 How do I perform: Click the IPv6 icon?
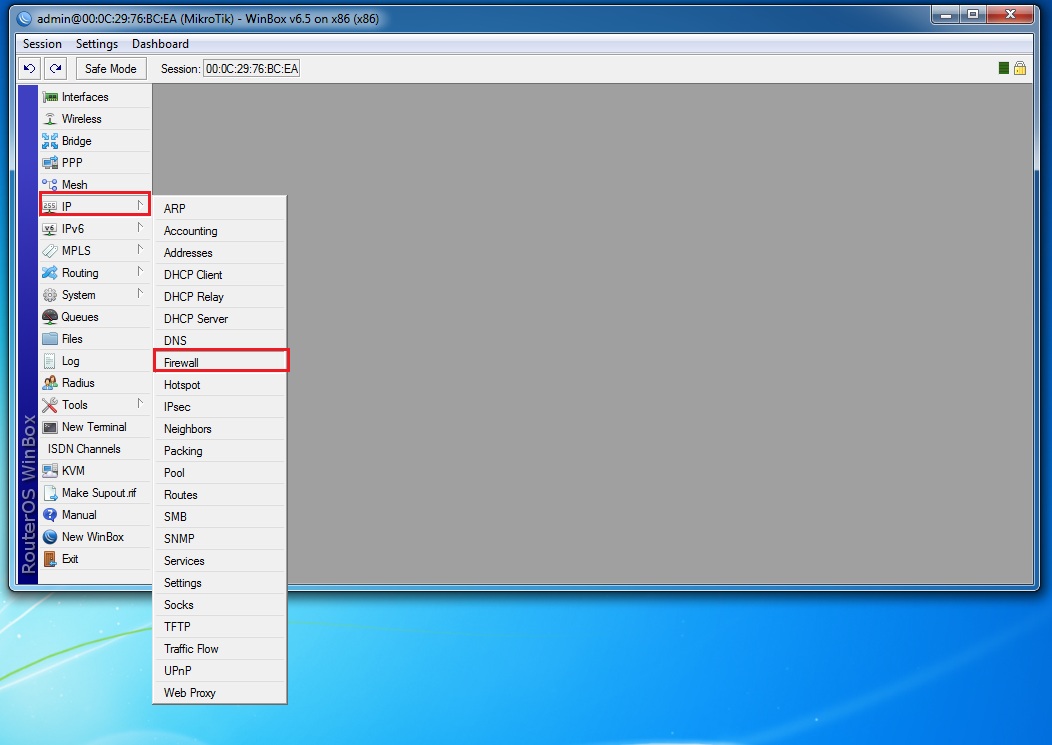pos(50,229)
